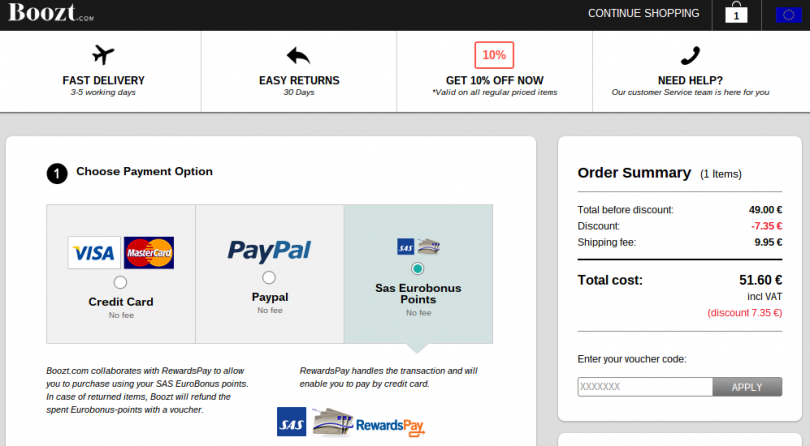Viewport: 810px width, 446px height.
Task: Open the FAST DELIVERY info heading
Action: point(103,81)
